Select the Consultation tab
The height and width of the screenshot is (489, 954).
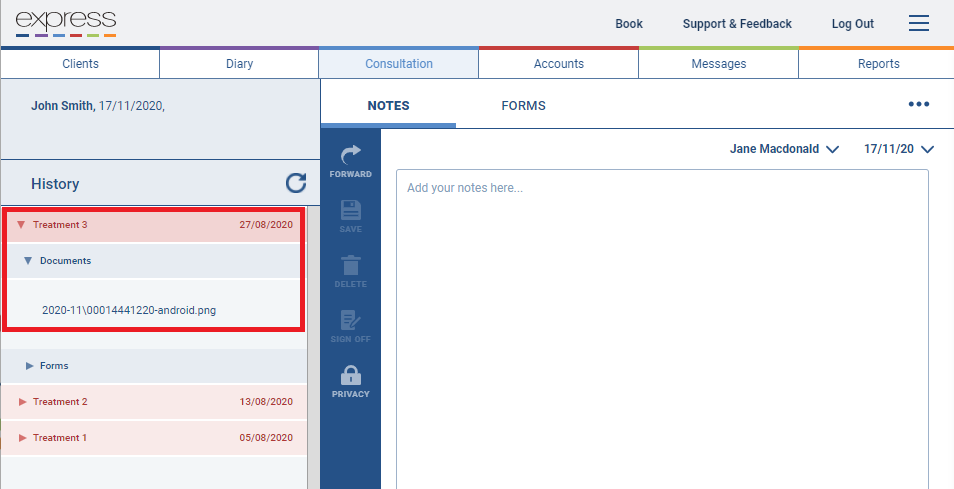click(x=399, y=64)
